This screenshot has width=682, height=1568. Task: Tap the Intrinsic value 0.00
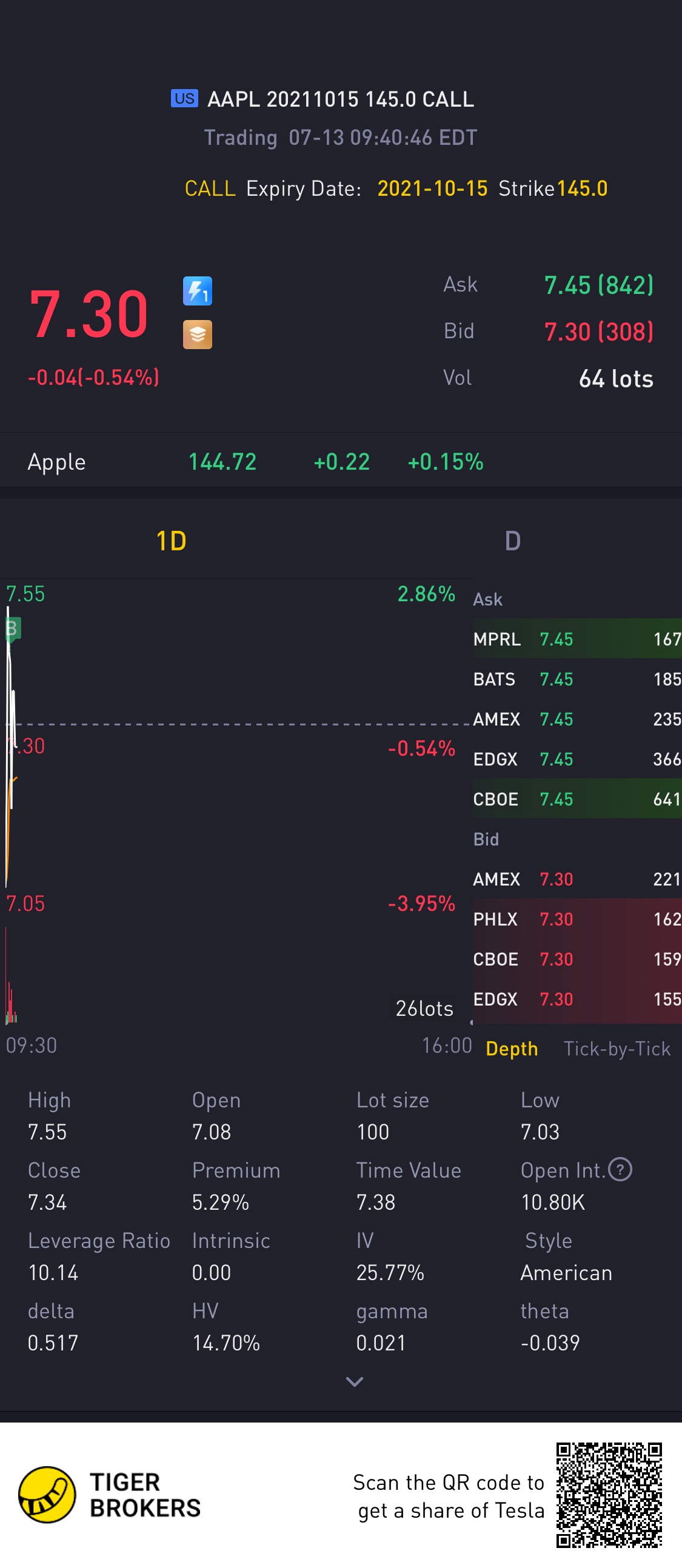point(212,1272)
